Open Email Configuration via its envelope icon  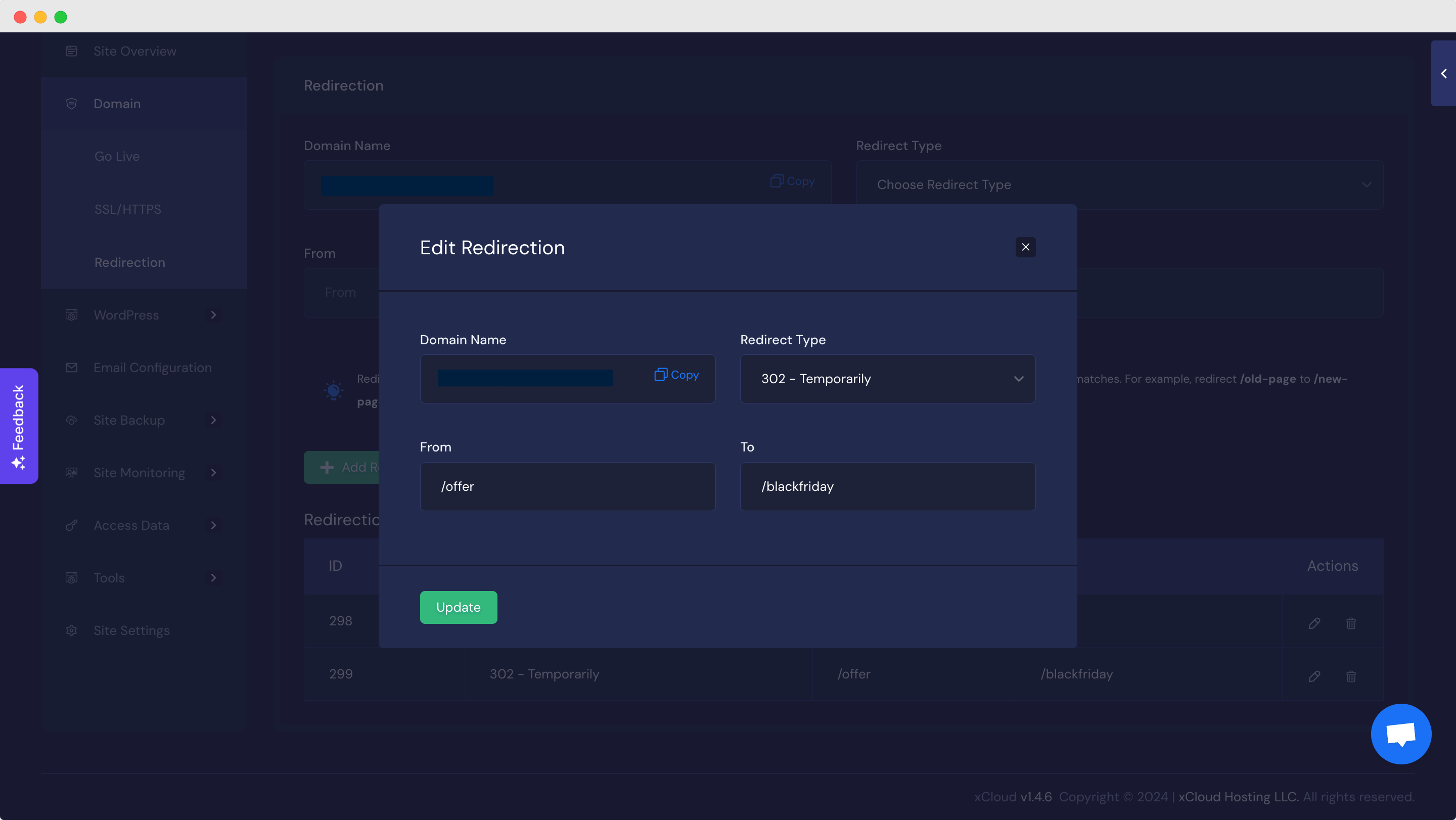click(x=72, y=368)
